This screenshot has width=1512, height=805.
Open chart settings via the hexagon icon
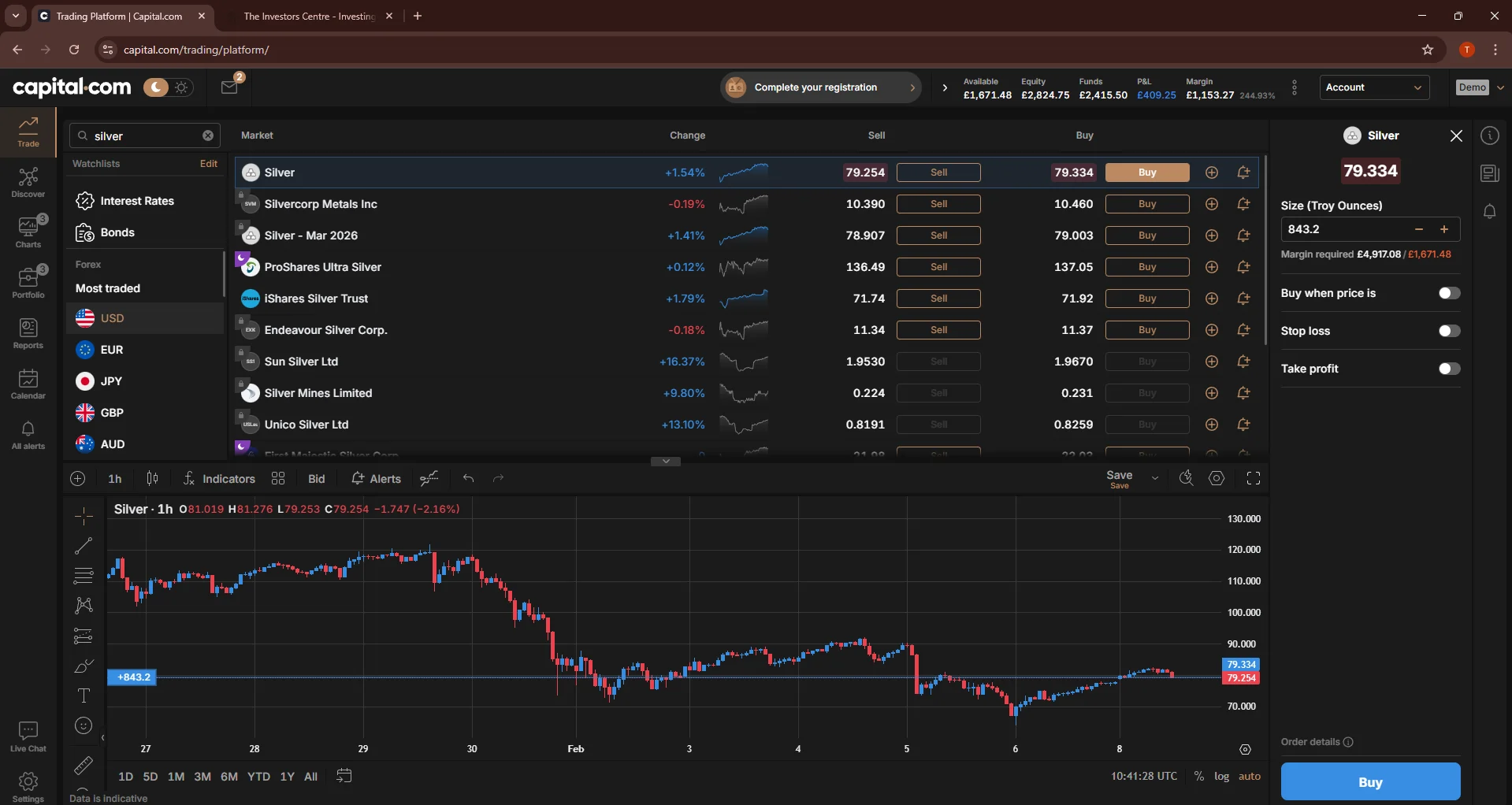tap(1217, 478)
